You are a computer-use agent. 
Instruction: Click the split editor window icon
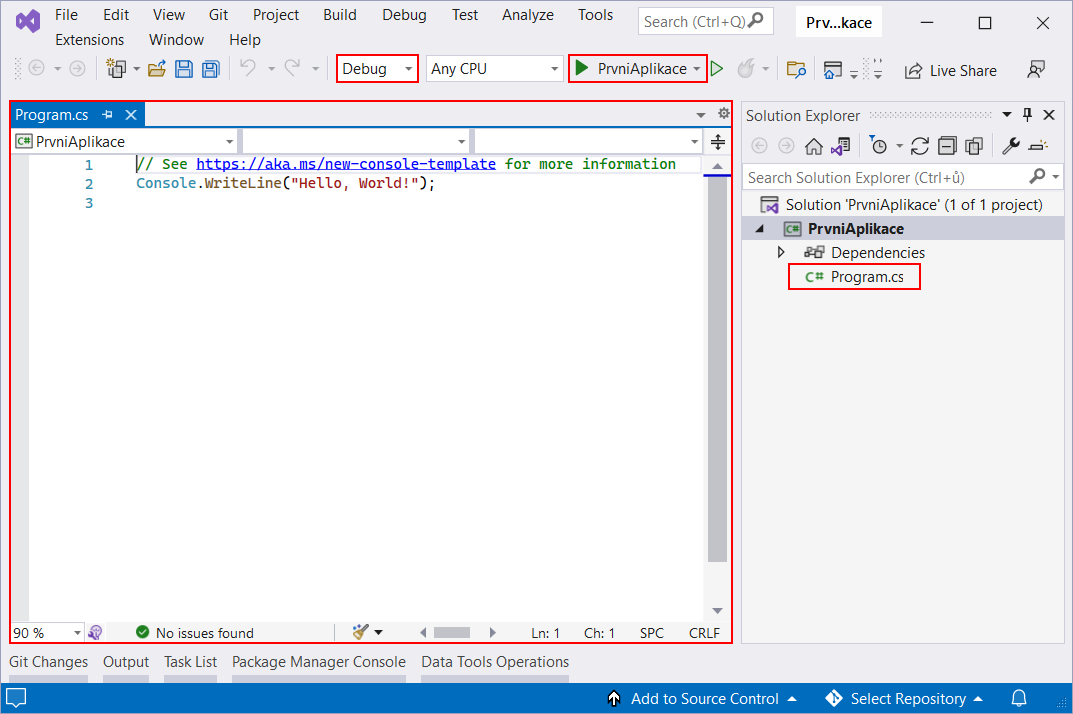(x=717, y=142)
